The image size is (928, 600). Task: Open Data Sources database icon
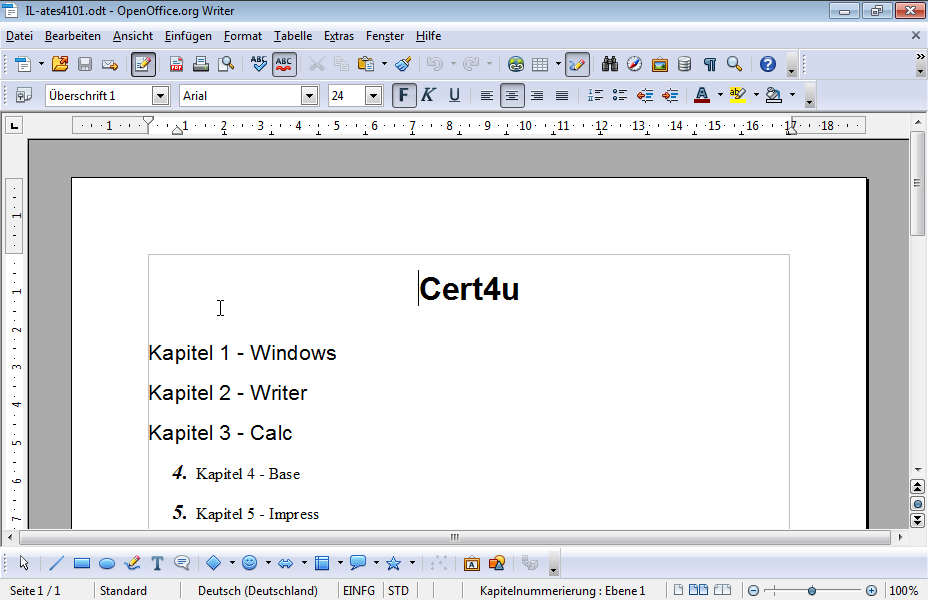[x=684, y=64]
